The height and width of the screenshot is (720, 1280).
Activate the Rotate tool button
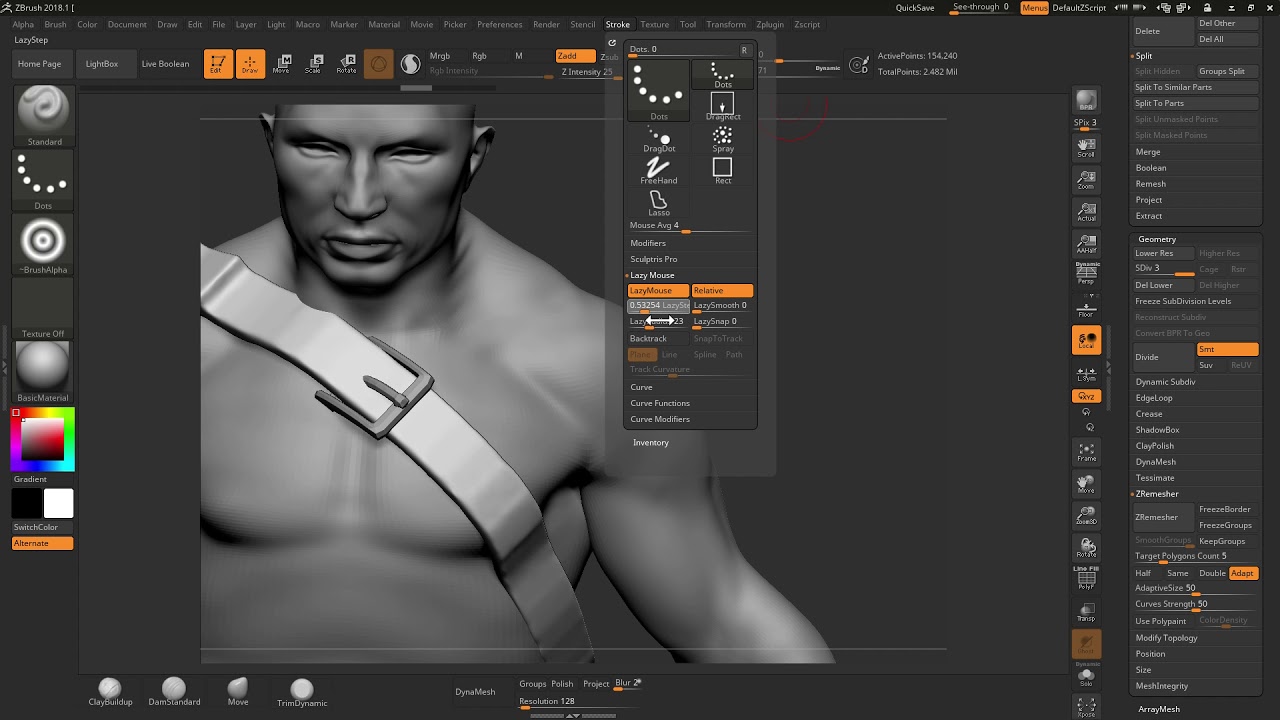tap(346, 64)
